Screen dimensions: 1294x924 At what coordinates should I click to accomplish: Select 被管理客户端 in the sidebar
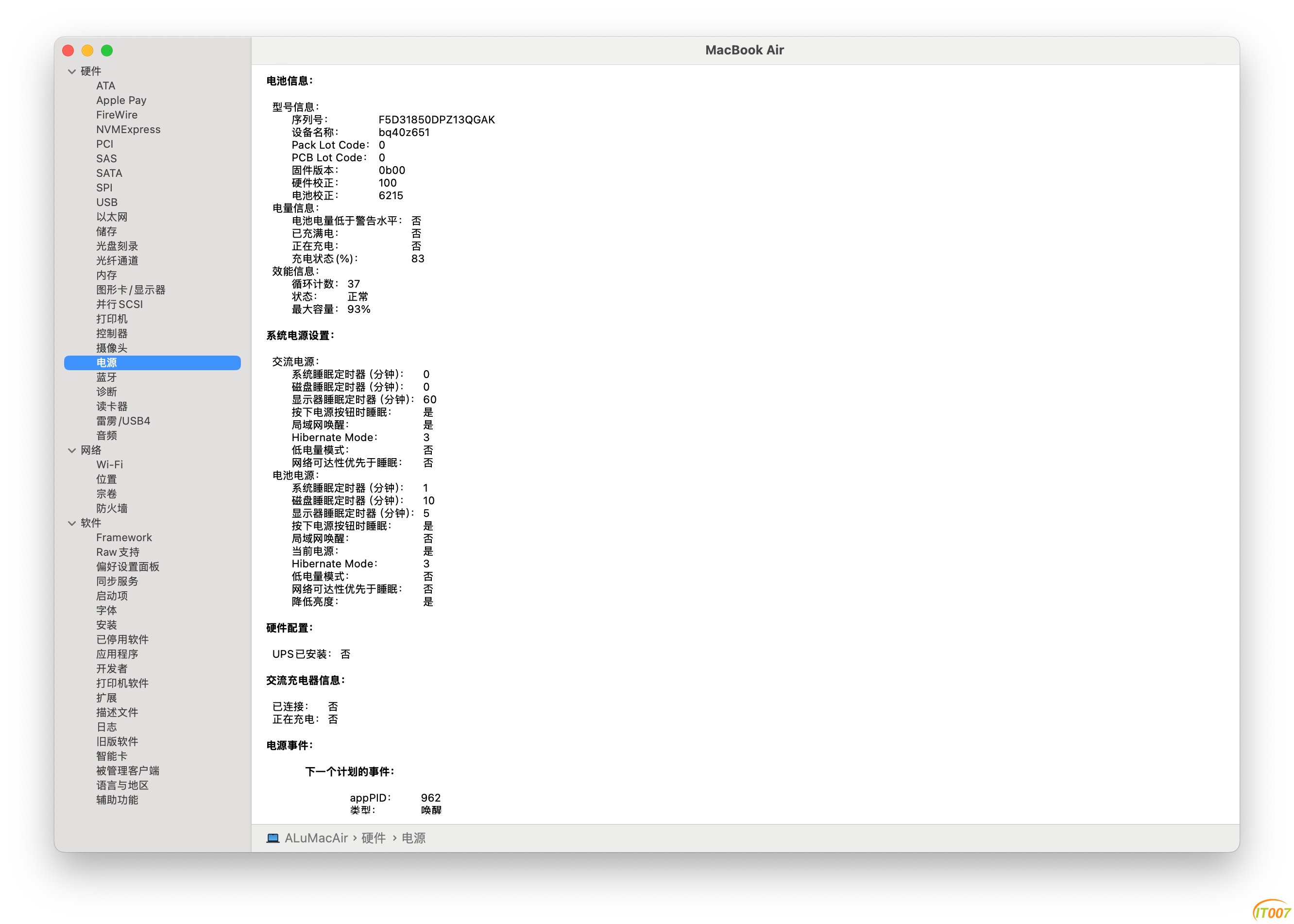tap(127, 770)
